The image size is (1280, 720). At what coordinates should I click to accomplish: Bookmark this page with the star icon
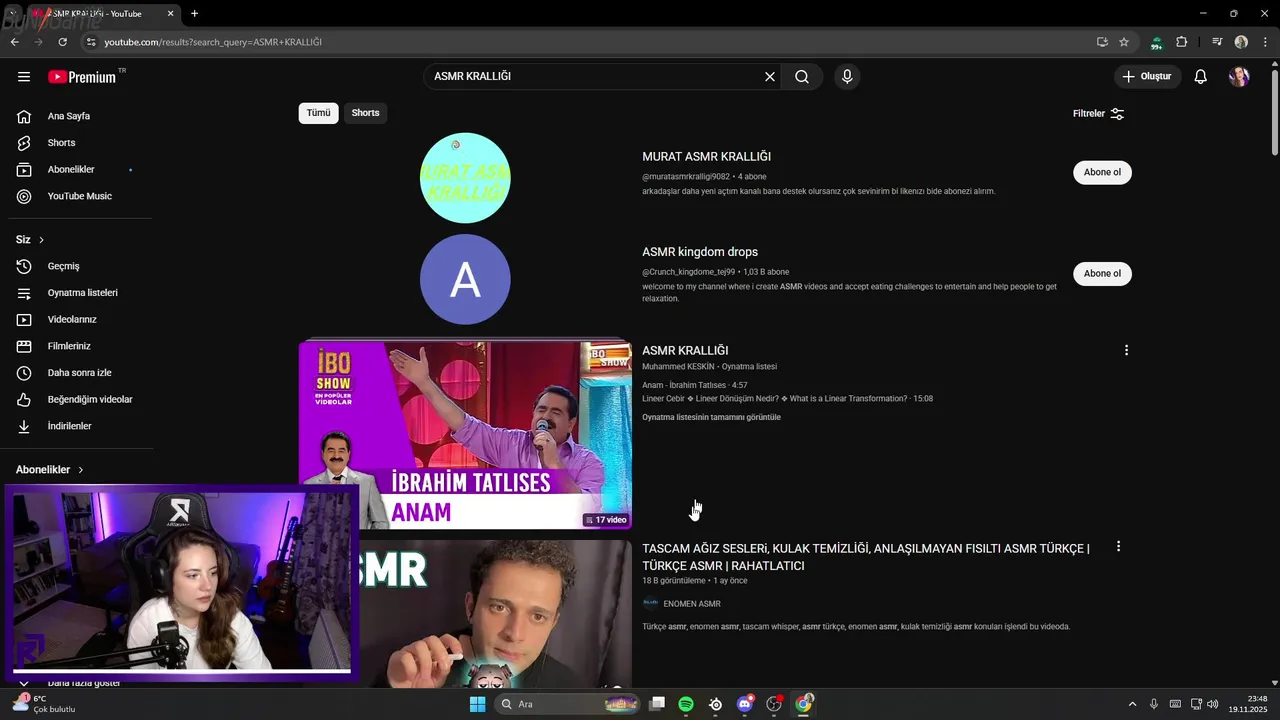[1124, 42]
